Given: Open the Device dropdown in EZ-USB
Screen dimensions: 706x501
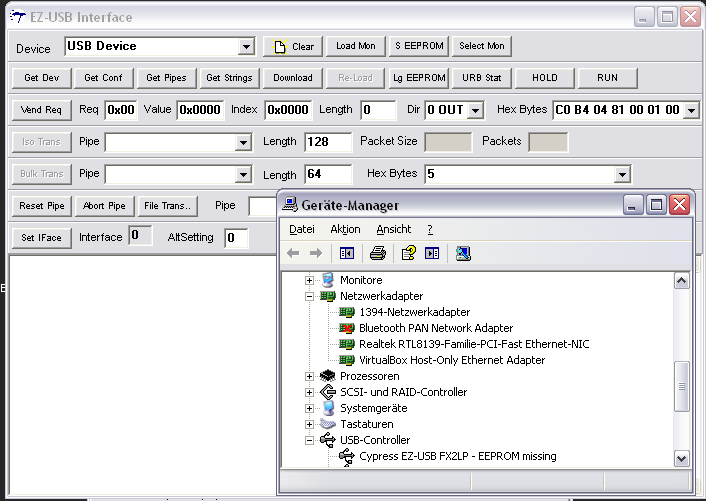Looking at the screenshot, I should 246,46.
